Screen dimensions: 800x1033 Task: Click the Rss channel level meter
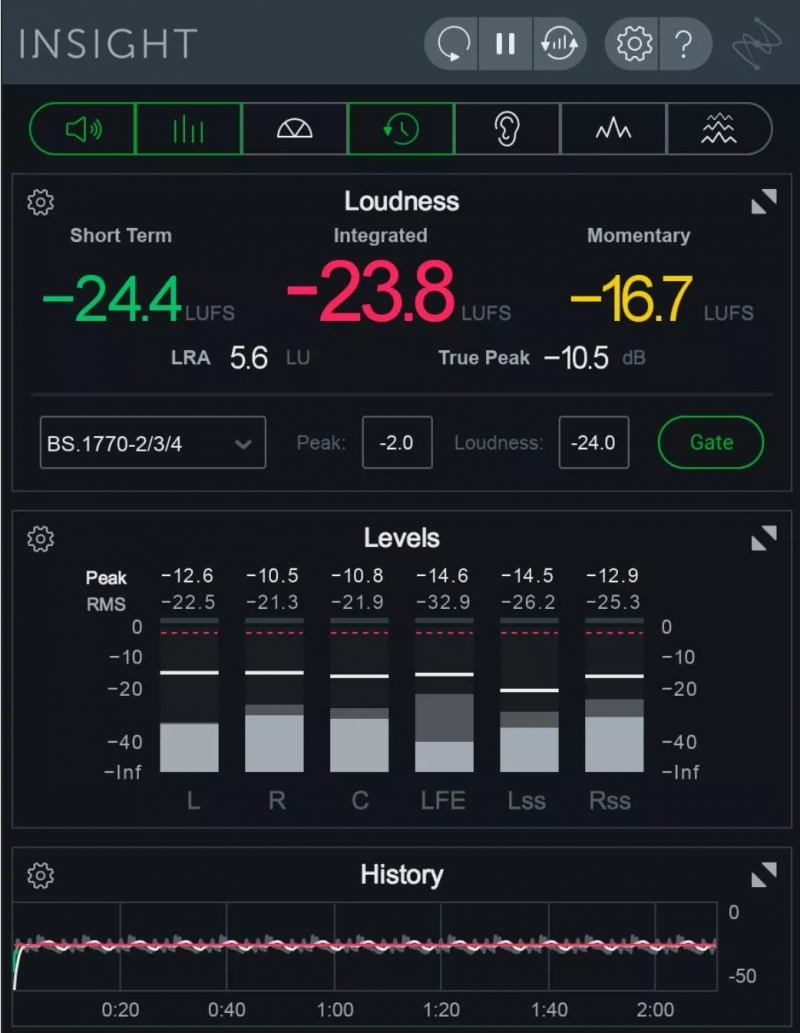[614, 695]
